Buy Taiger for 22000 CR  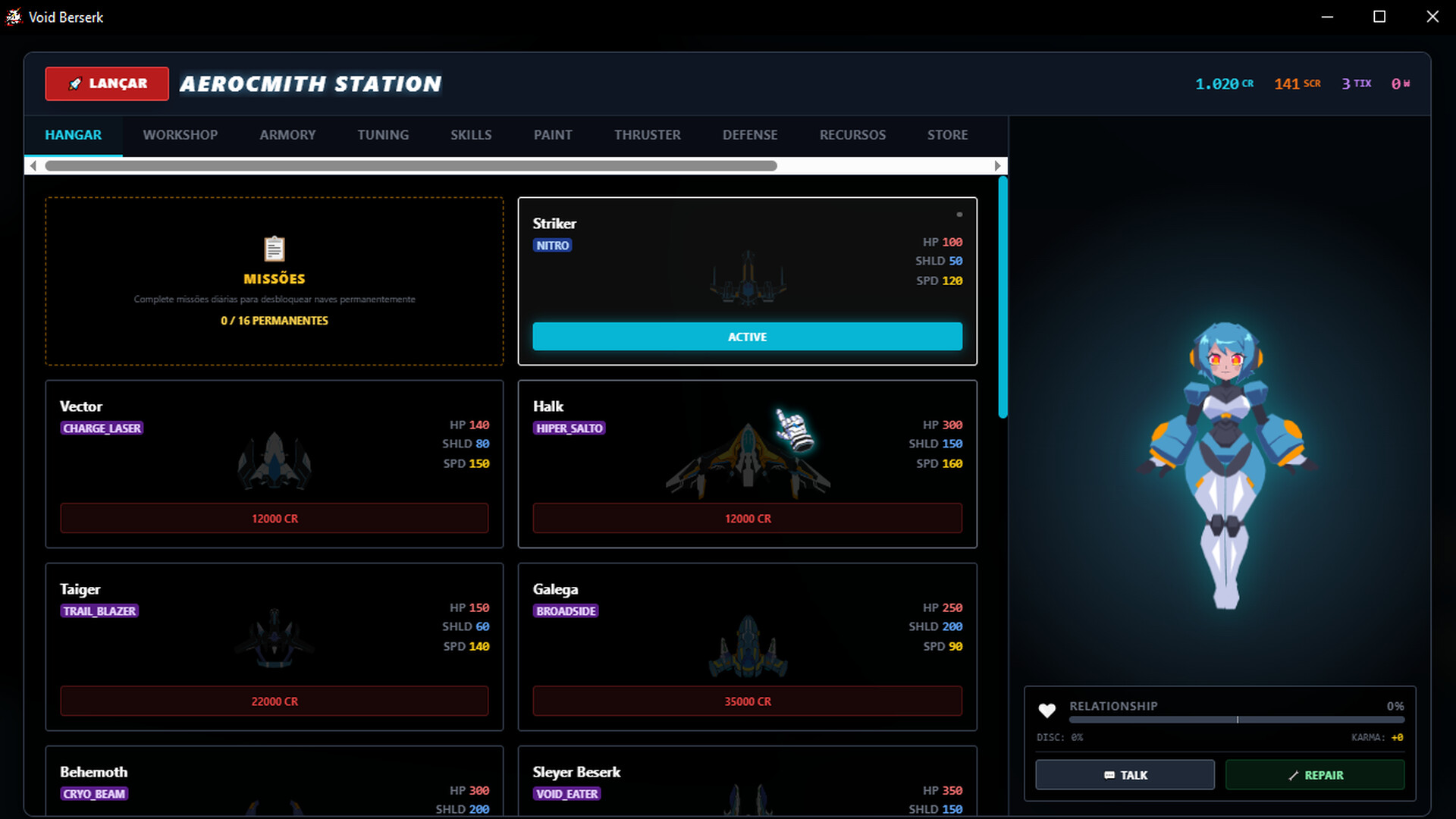pyautogui.click(x=275, y=701)
